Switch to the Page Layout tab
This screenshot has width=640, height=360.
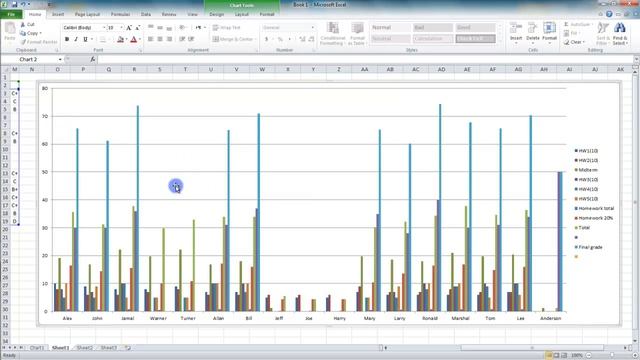87,14
